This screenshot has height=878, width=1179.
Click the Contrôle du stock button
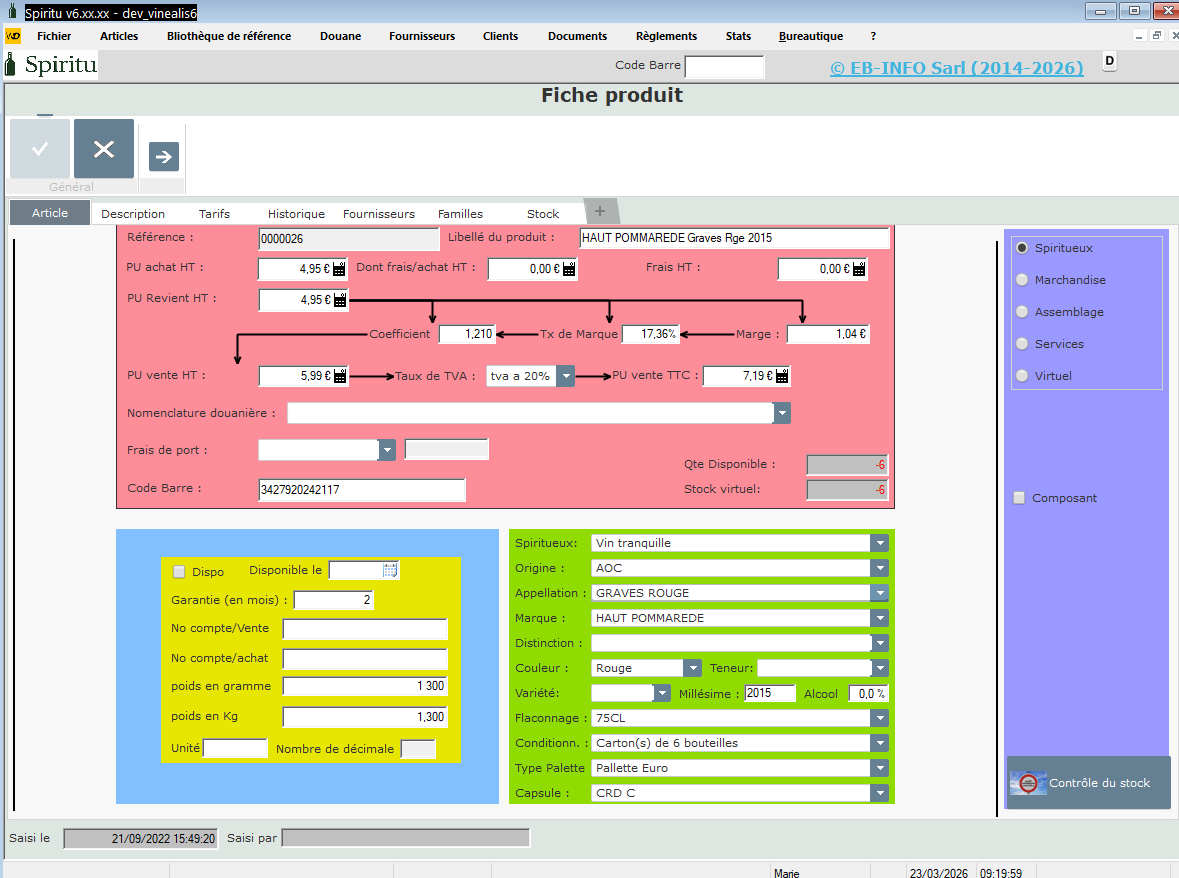1088,783
